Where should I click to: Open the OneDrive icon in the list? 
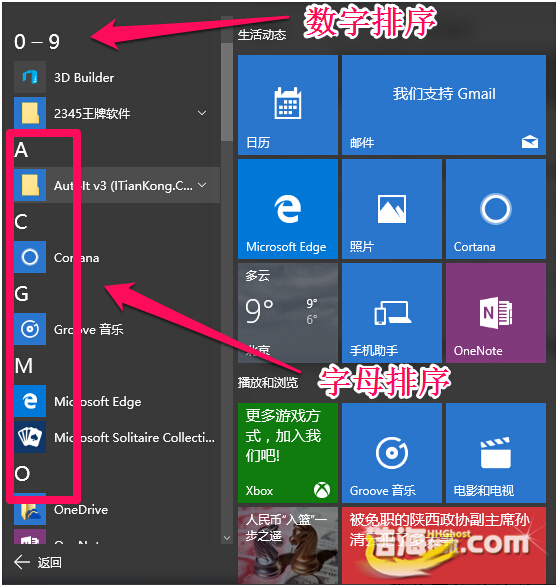[x=30, y=509]
